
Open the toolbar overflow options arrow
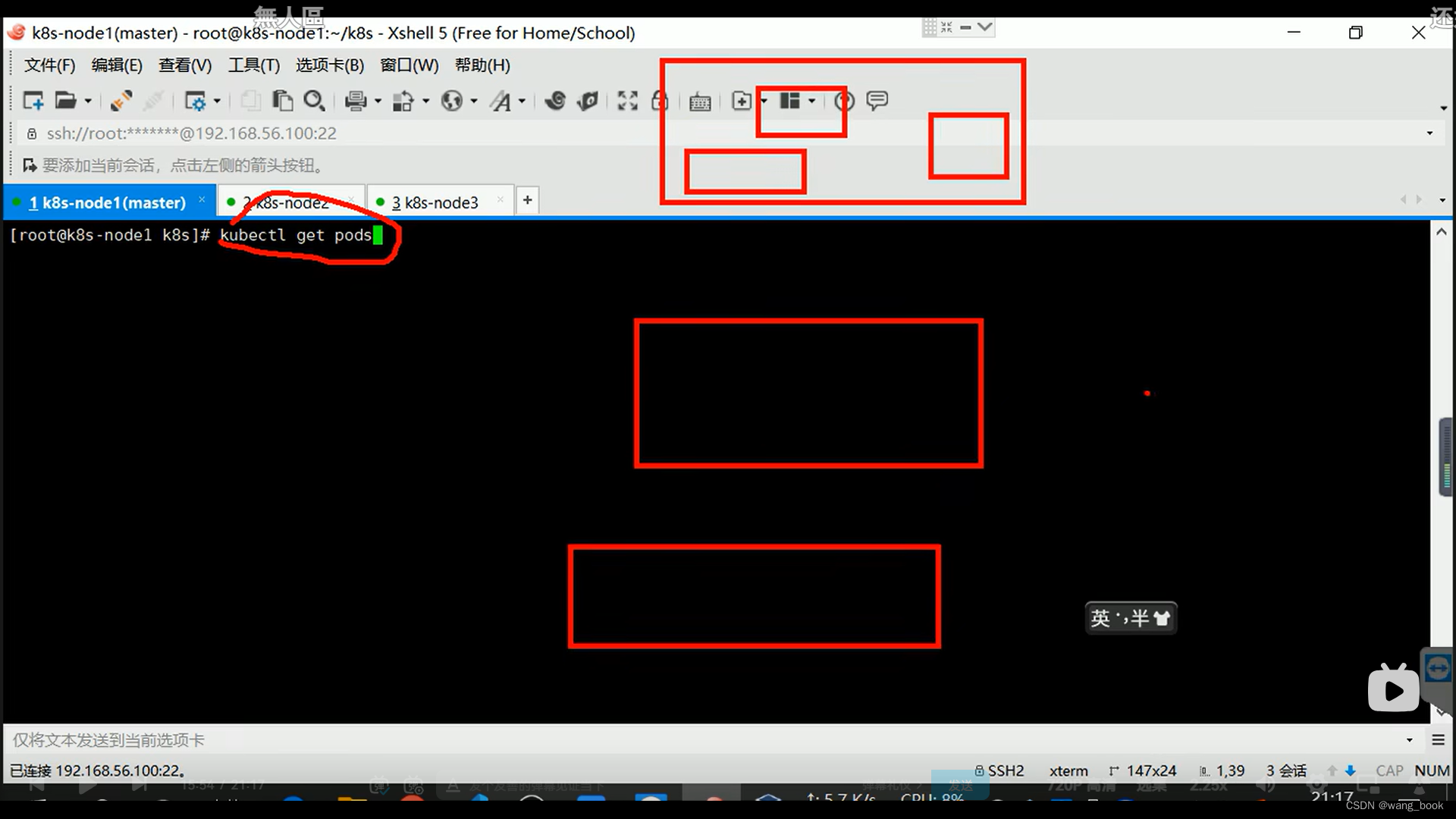[x=1443, y=108]
